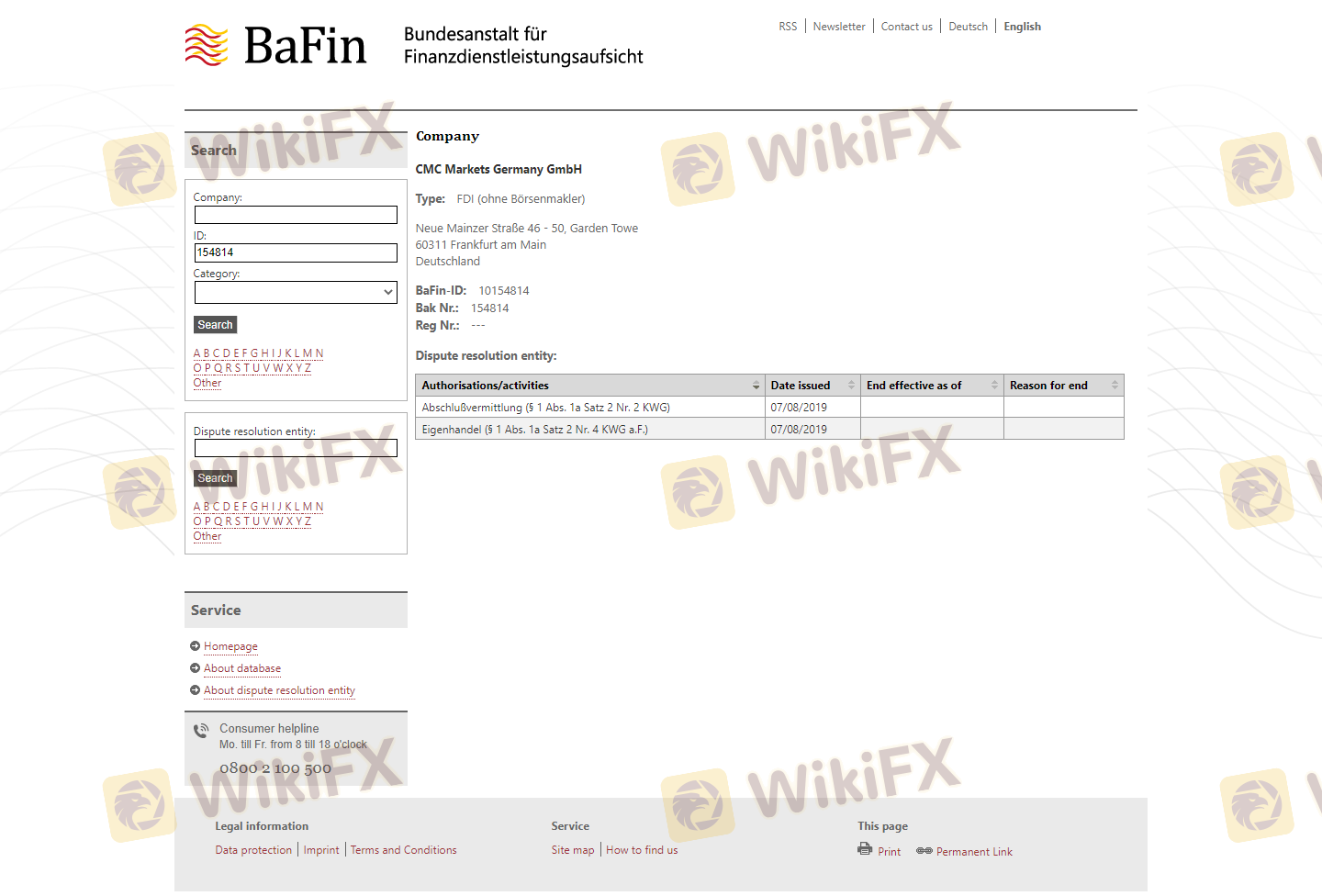Sort by Authorisations/activities column arrows
Screen dimensions: 1322x896
click(x=756, y=386)
